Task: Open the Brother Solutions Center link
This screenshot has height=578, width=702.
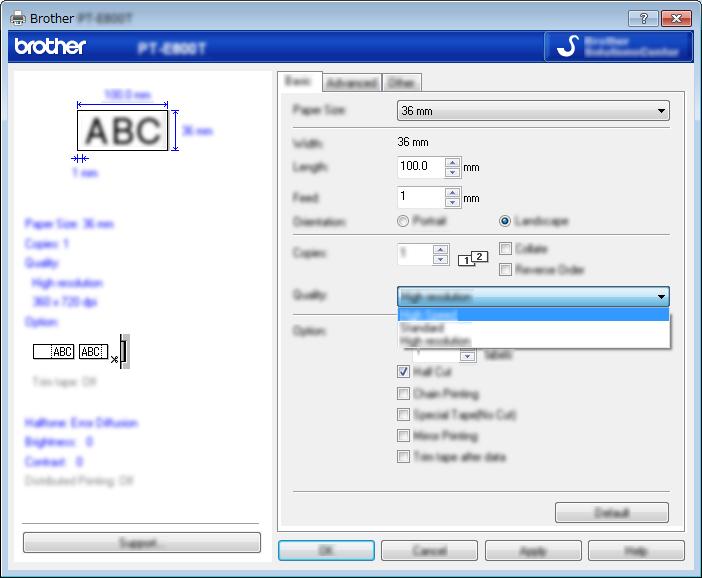Action: (619, 47)
